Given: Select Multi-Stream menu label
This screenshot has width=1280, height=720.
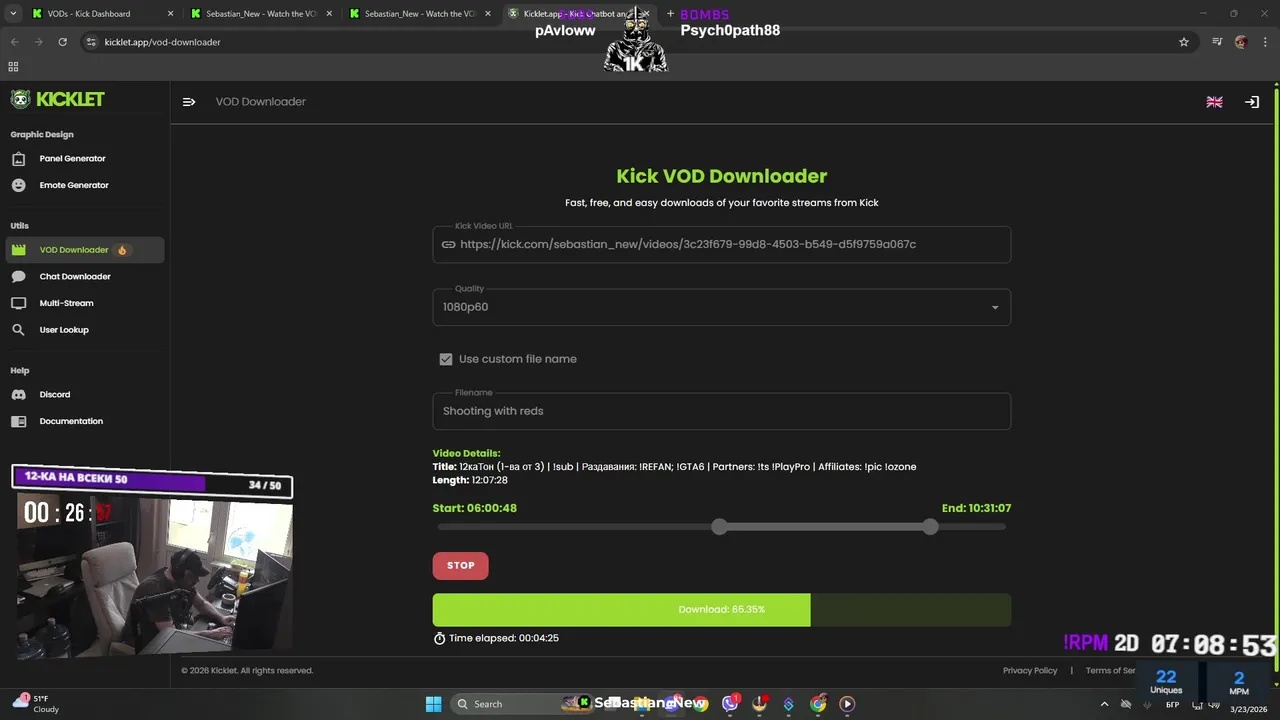Looking at the screenshot, I should (66, 303).
